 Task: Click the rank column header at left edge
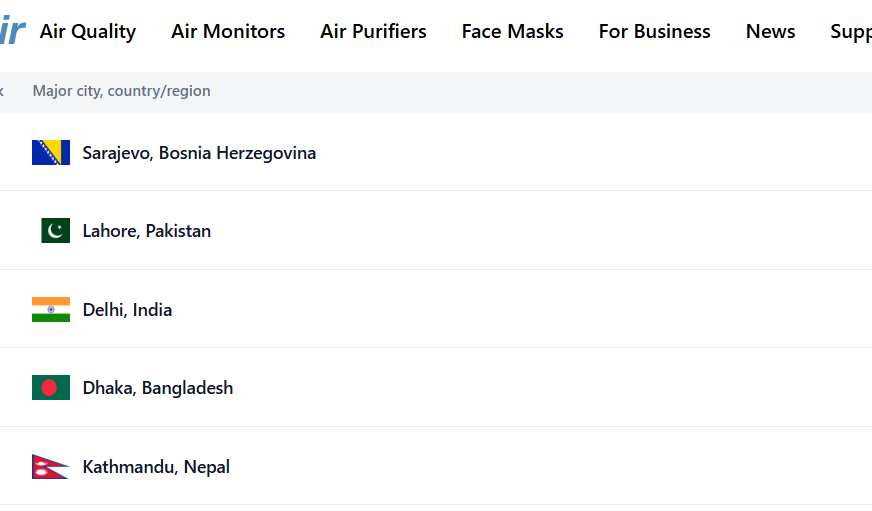click(x=2, y=91)
